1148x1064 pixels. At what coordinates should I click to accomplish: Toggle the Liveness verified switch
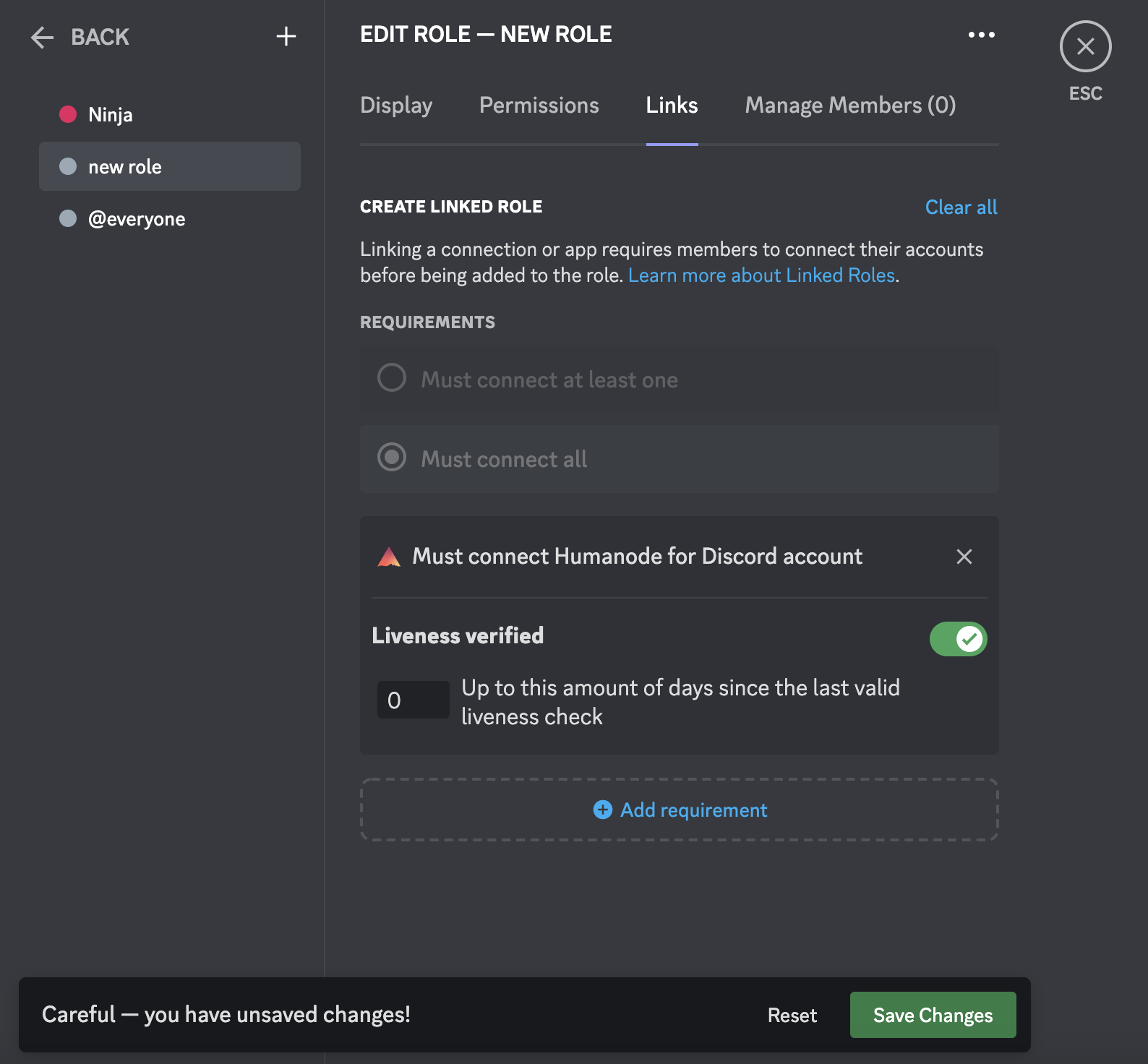click(958, 639)
